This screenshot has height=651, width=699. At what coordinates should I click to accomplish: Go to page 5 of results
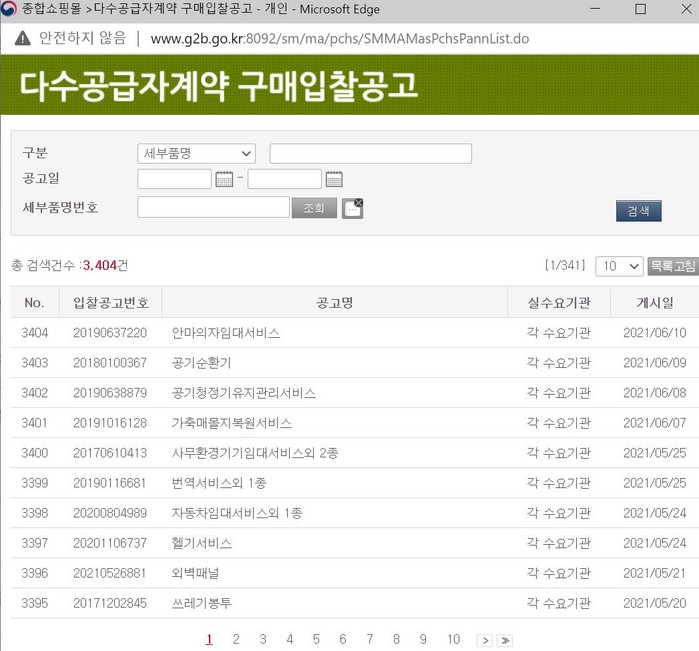[316, 640]
